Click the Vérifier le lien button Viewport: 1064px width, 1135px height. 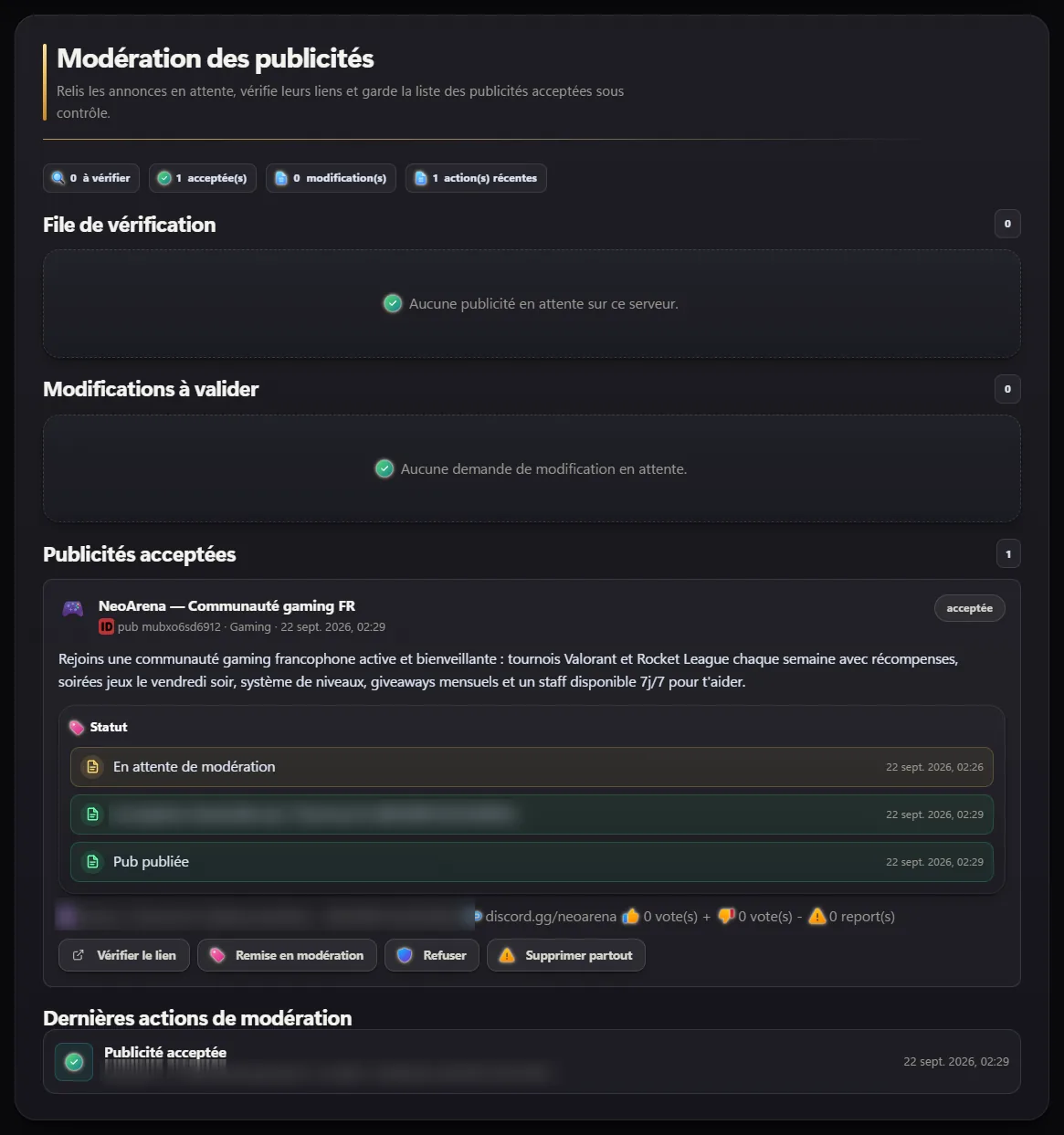[124, 955]
